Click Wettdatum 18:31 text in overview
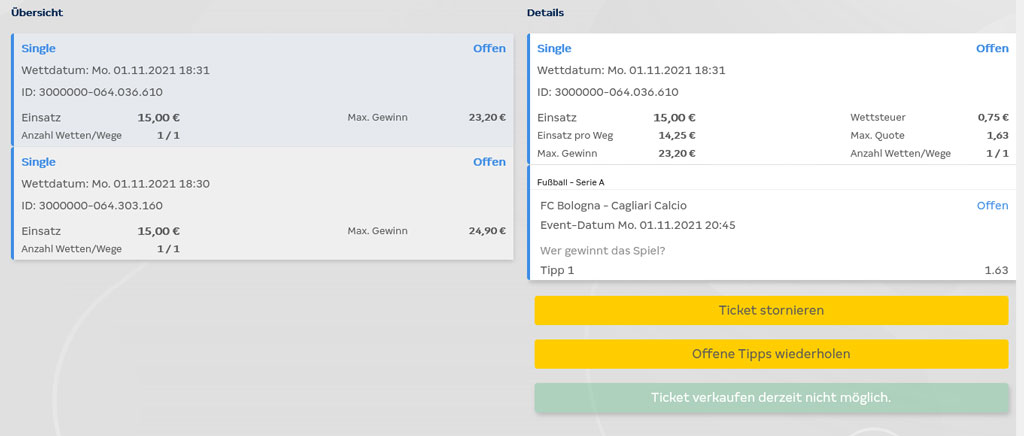The width and height of the screenshot is (1024, 436). (x=116, y=70)
